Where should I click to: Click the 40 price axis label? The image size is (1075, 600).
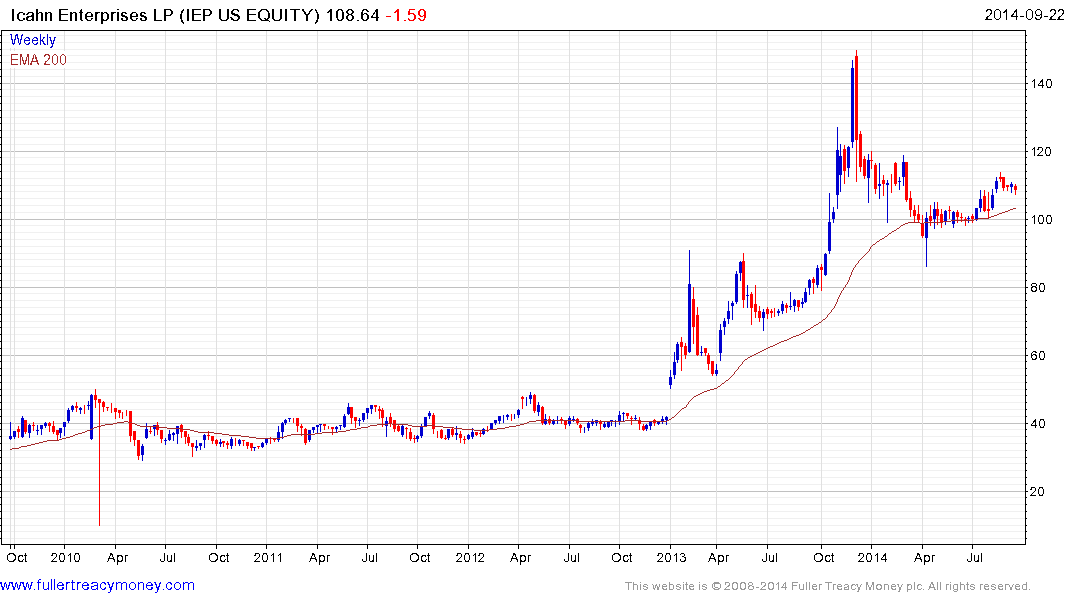click(1038, 423)
